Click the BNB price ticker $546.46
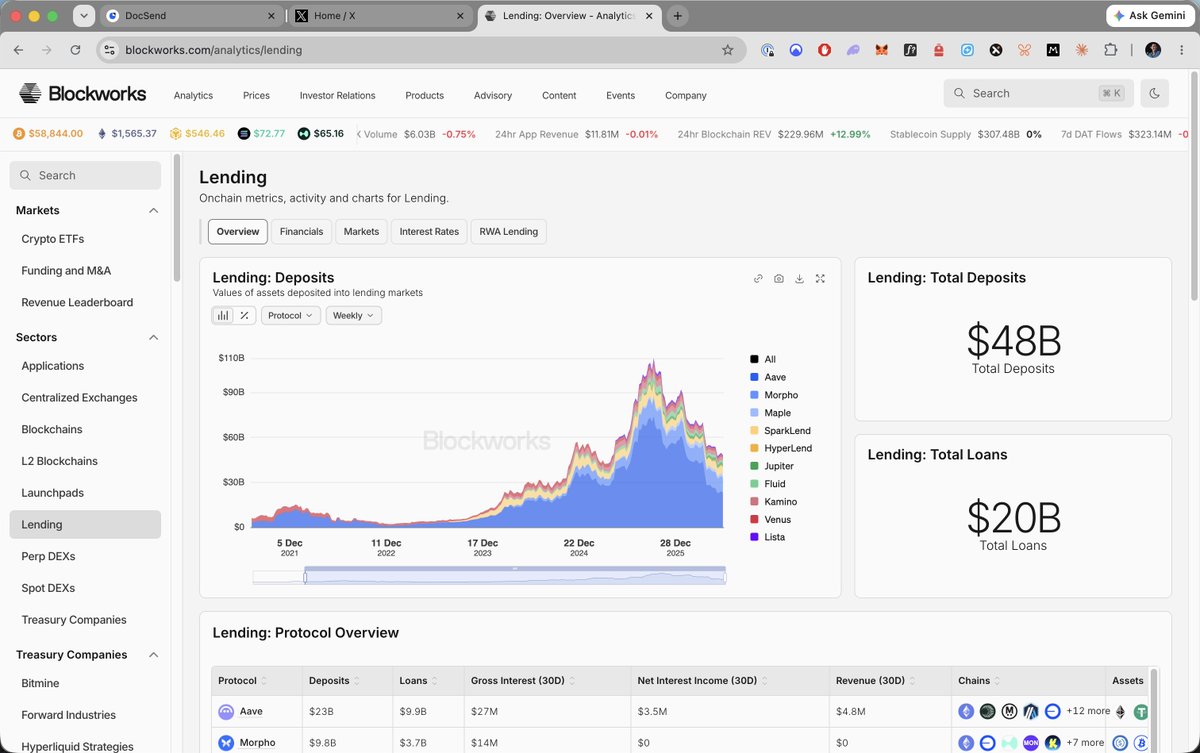This screenshot has width=1200, height=753. pos(197,133)
